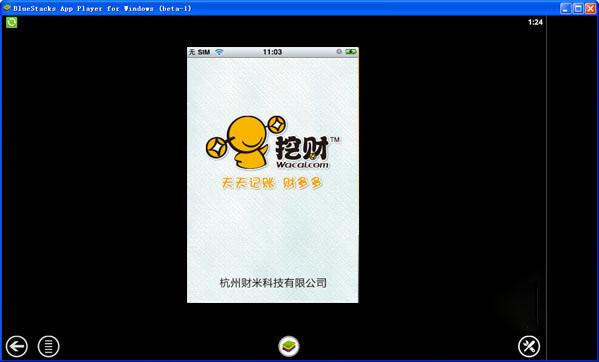Viewport: 599px width, 362px height.
Task: Click the BlueStacks App Player title text
Action: (102, 8)
